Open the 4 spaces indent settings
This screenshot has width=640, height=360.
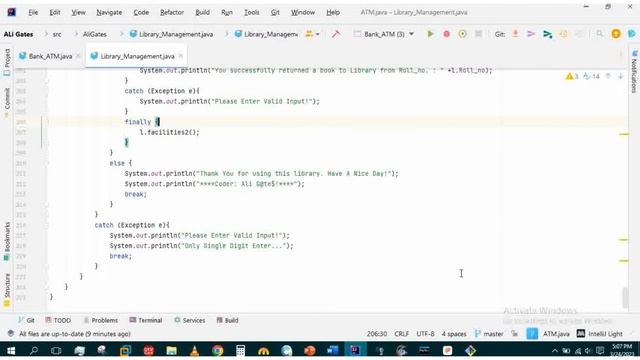click(454, 334)
